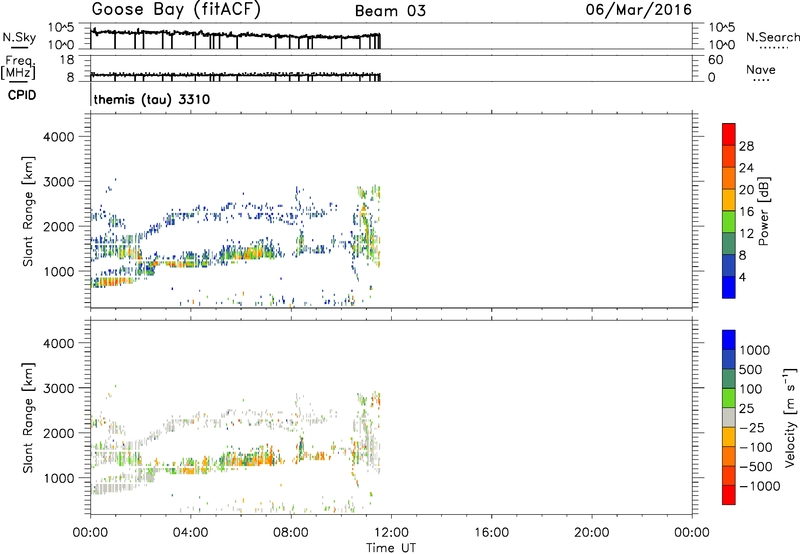800x554 pixels.
Task: Click the 'themis (tau) 3310' CPID text
Action: 152,99
